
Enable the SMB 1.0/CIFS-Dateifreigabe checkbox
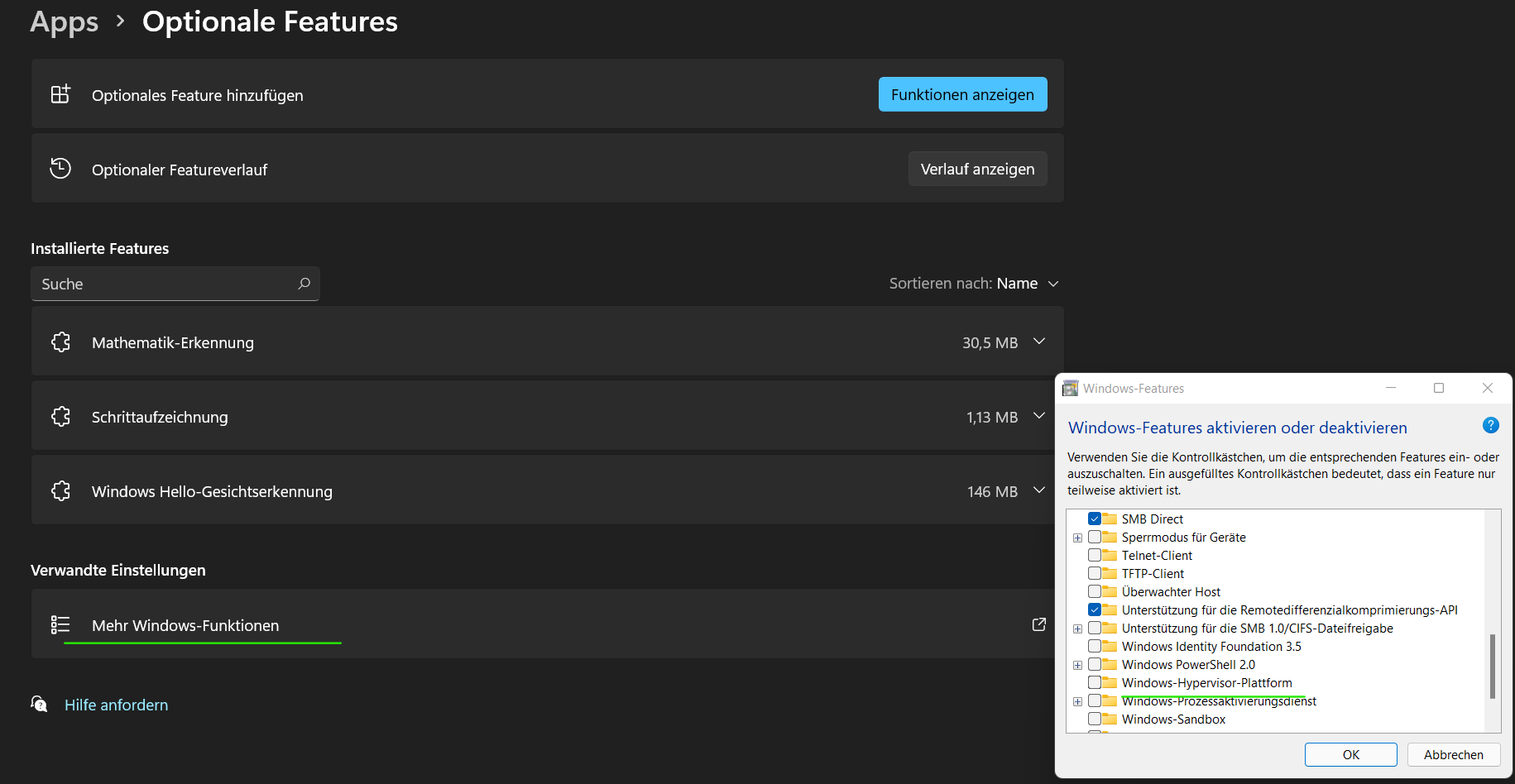click(1095, 628)
